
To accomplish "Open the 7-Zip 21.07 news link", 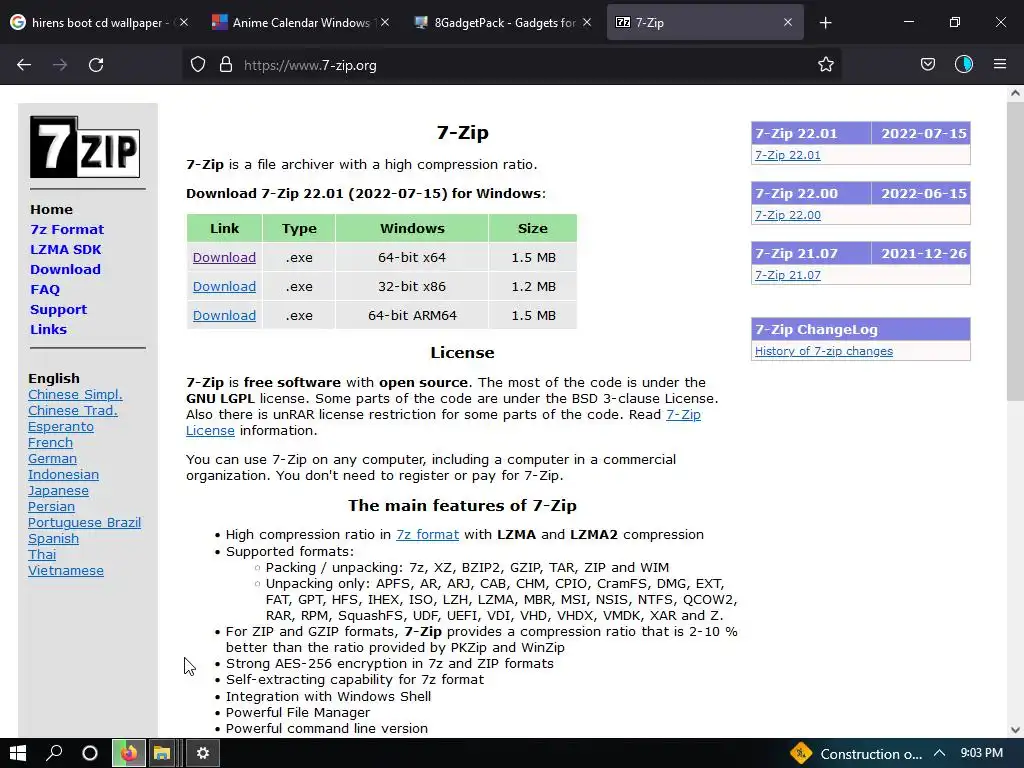I will click(x=788, y=275).
